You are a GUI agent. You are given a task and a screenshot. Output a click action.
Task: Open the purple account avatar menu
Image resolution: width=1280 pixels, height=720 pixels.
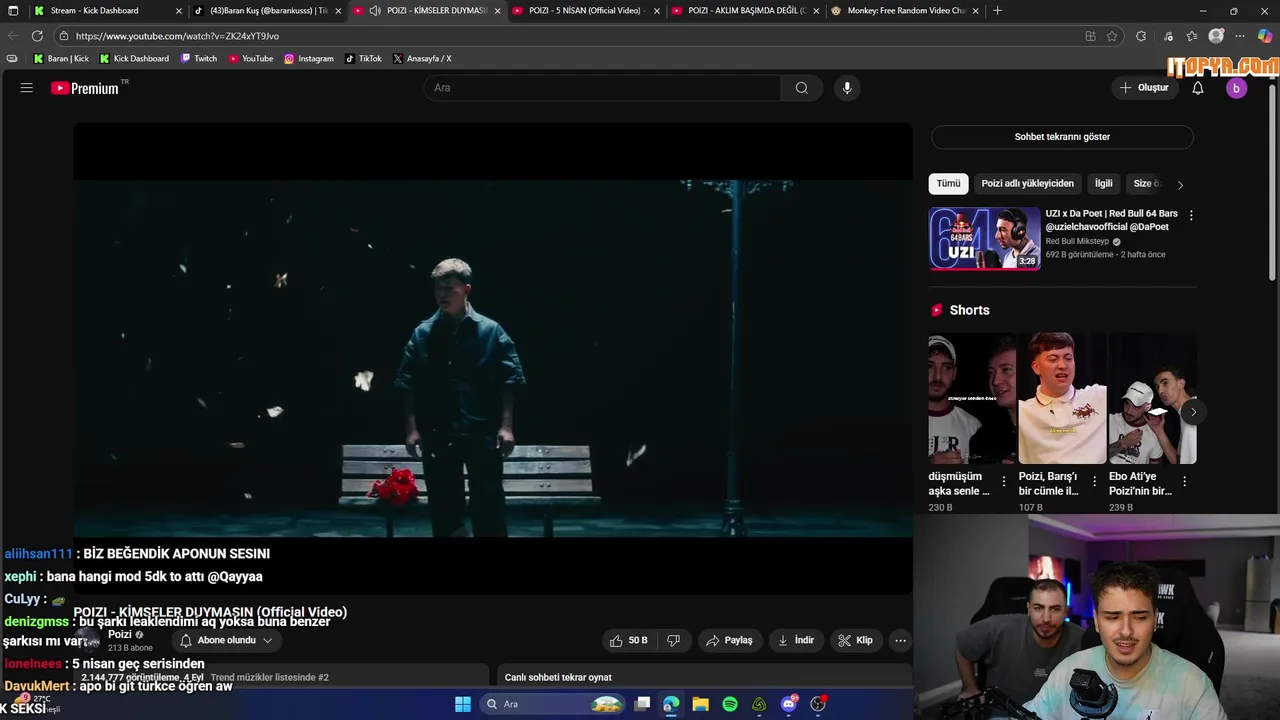click(1236, 88)
